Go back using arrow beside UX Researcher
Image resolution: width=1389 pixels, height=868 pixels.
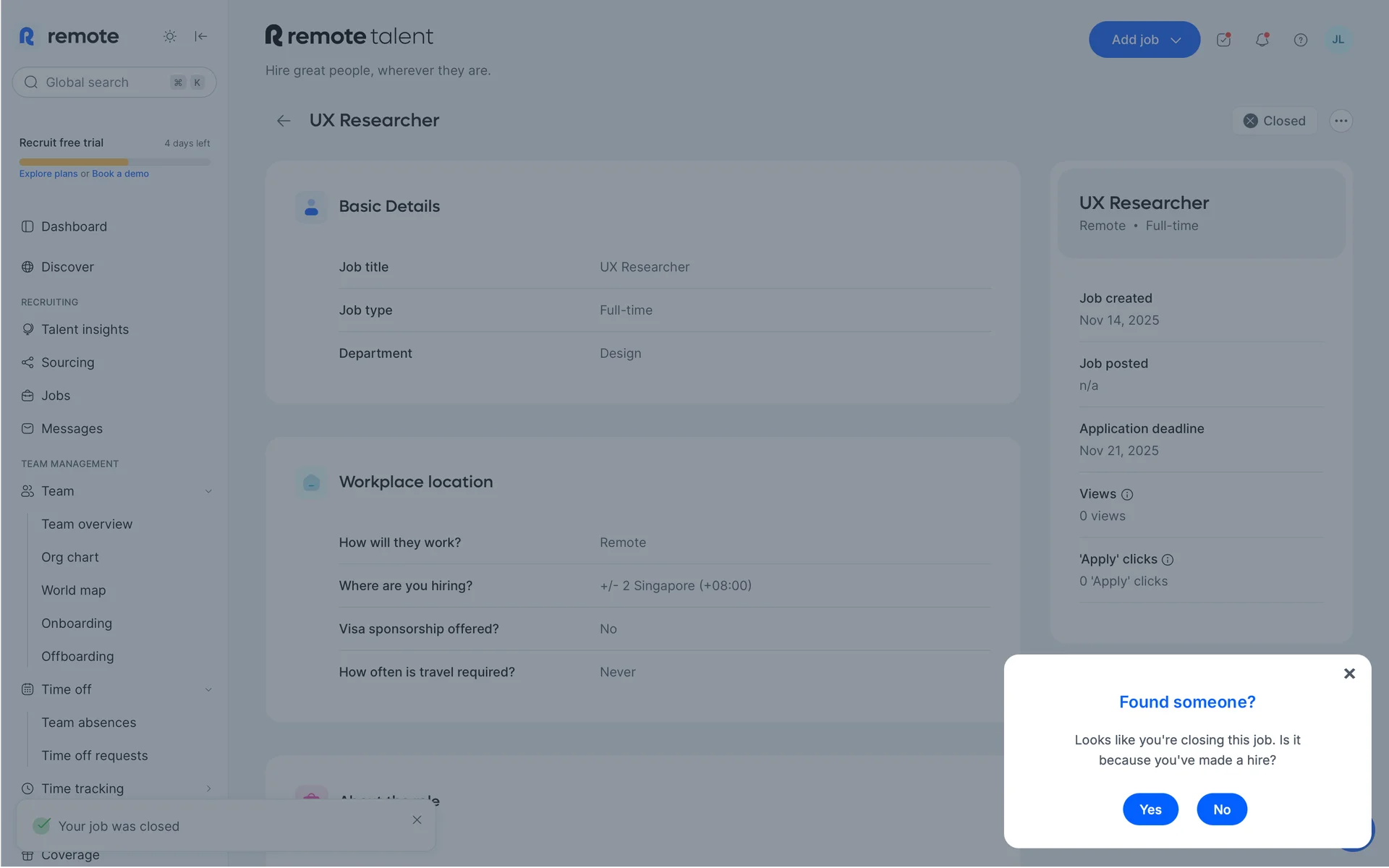pyautogui.click(x=284, y=121)
